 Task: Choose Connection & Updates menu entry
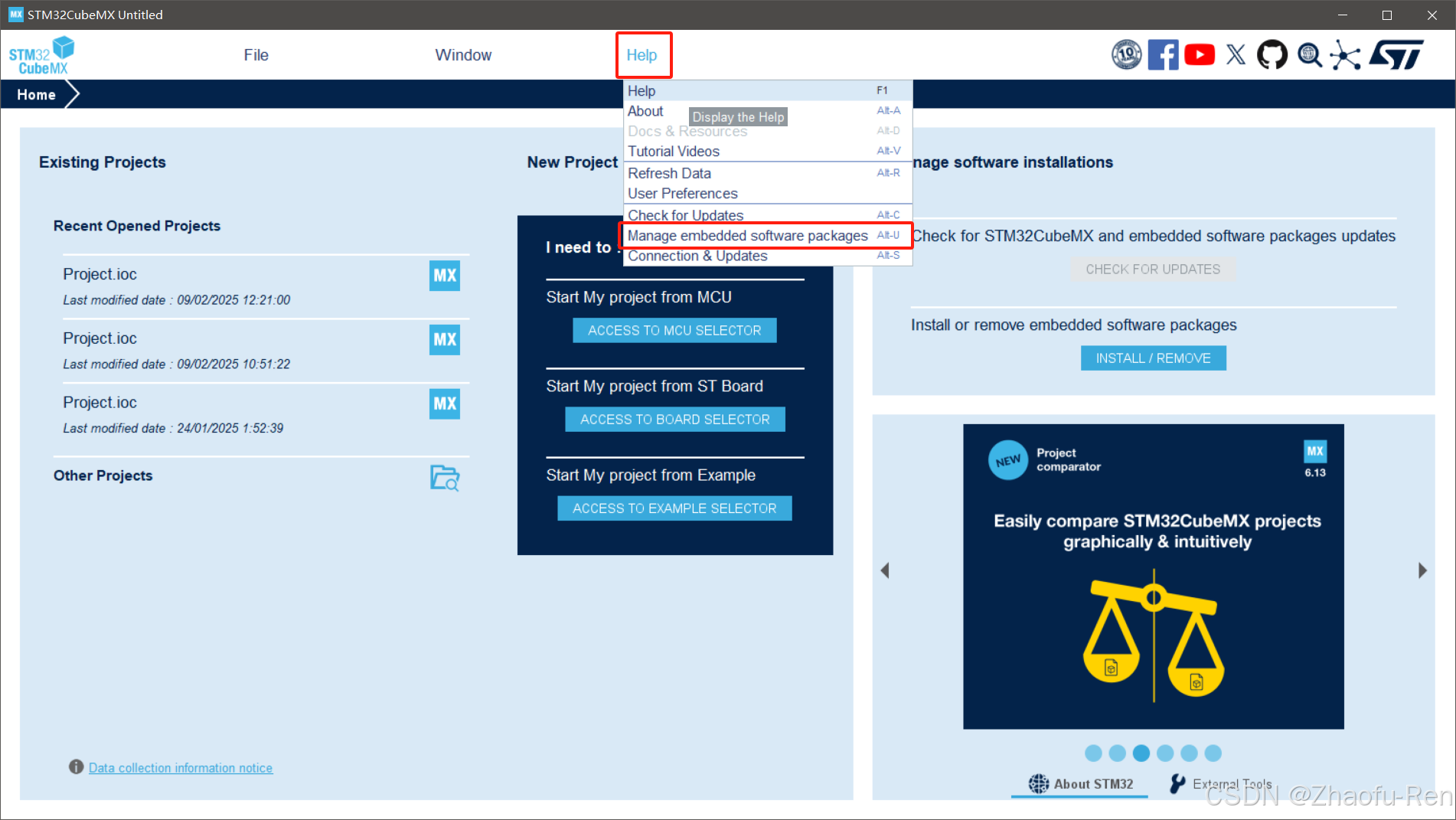(768, 256)
